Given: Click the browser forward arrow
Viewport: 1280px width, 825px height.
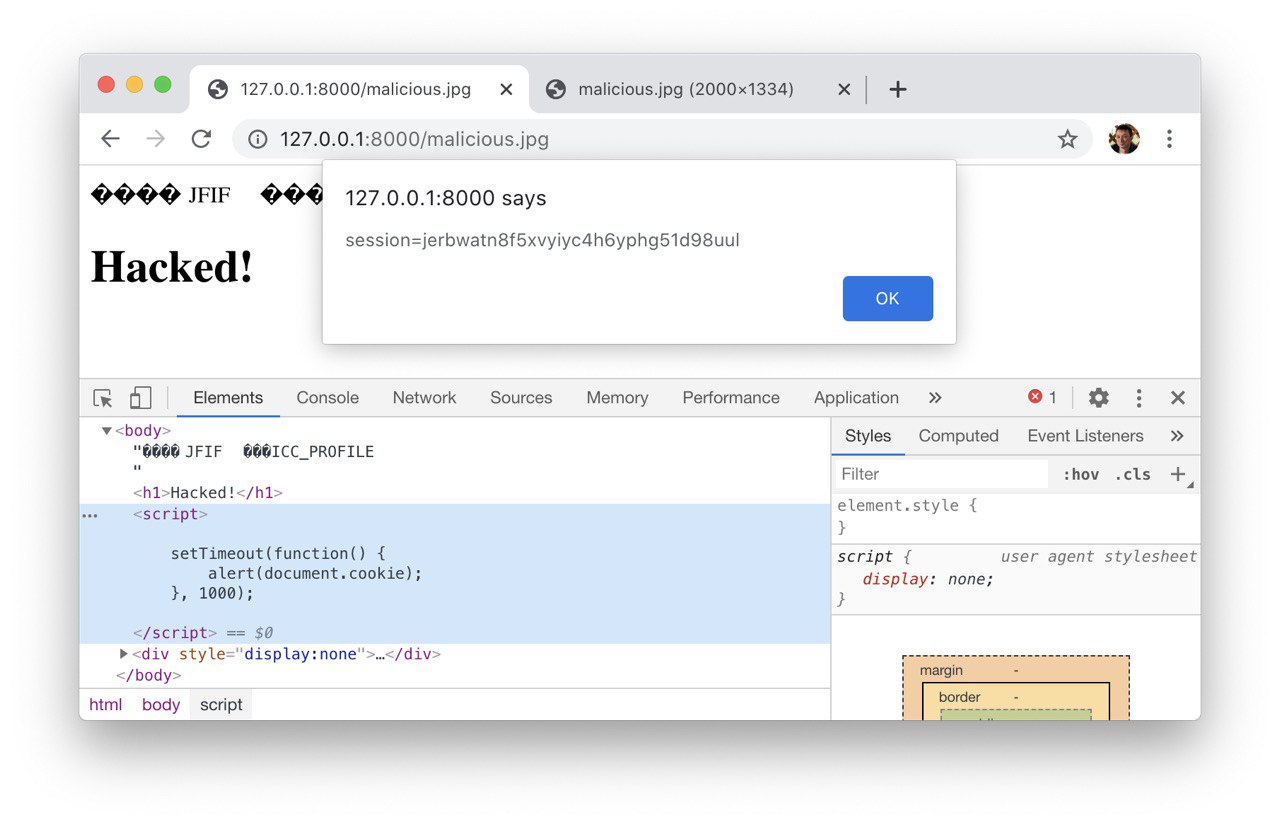Looking at the screenshot, I should [156, 139].
